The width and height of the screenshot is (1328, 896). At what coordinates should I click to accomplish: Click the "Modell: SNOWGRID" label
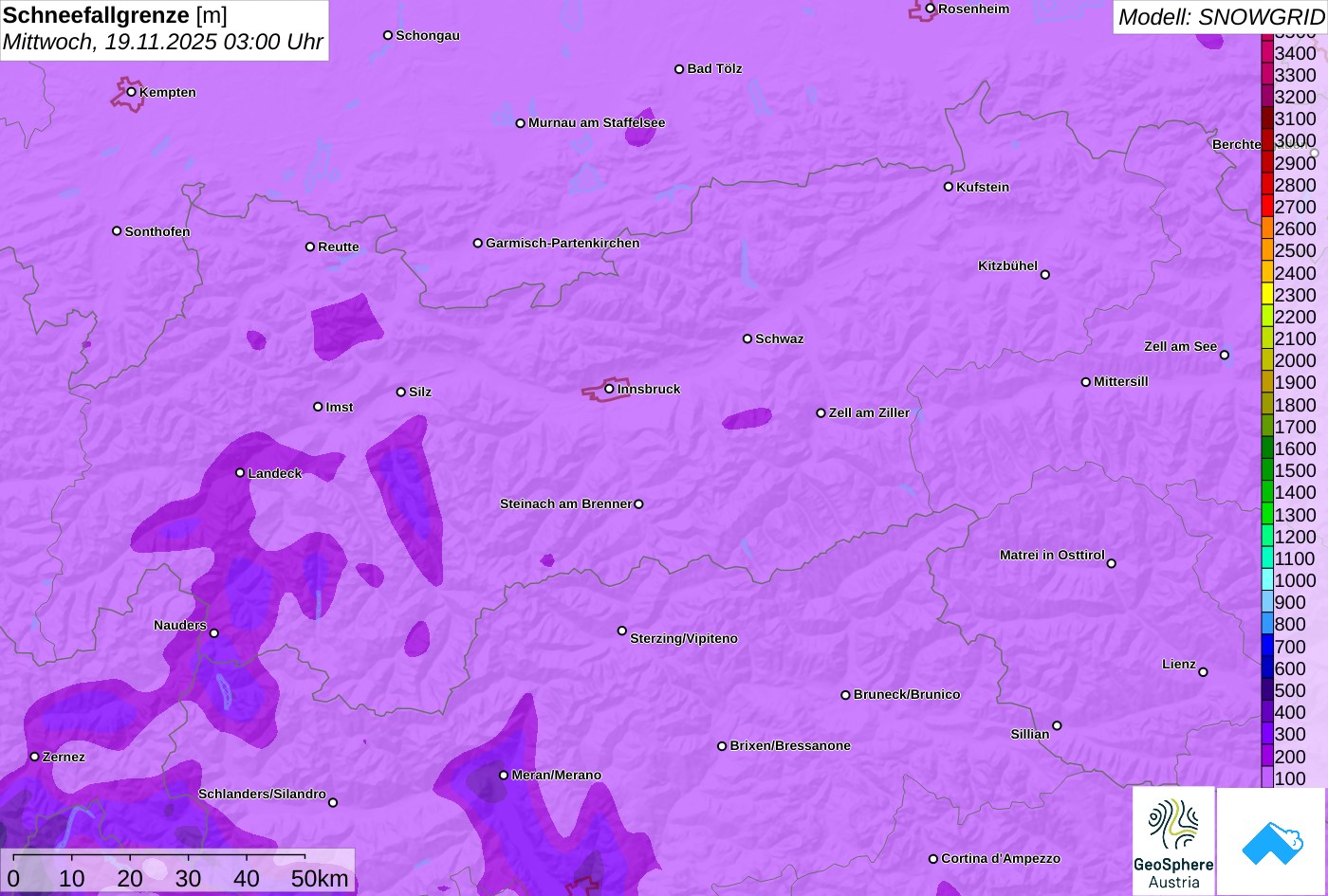(x=1221, y=17)
